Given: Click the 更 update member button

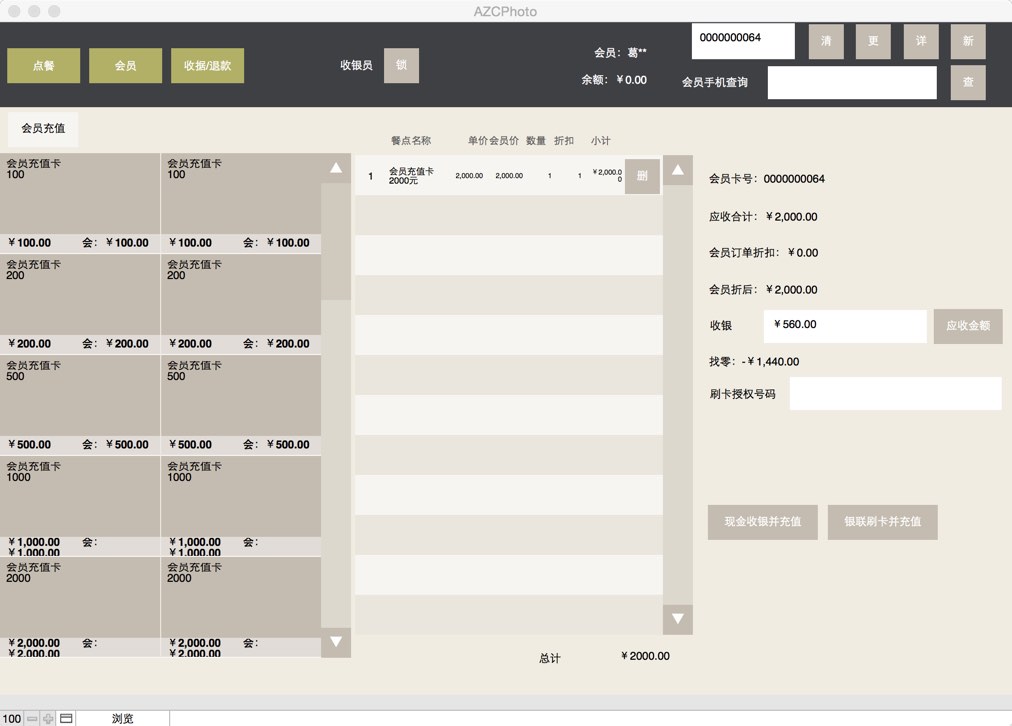Looking at the screenshot, I should click(873, 41).
